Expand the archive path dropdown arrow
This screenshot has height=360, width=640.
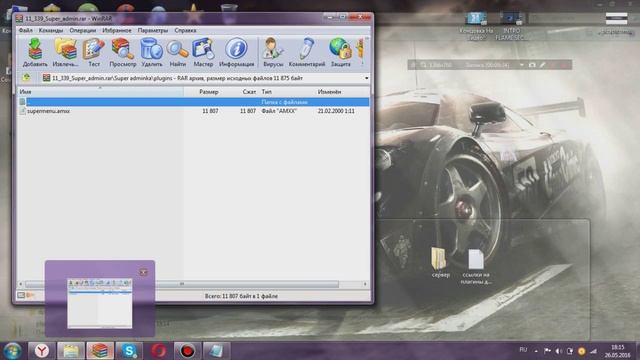(x=366, y=78)
